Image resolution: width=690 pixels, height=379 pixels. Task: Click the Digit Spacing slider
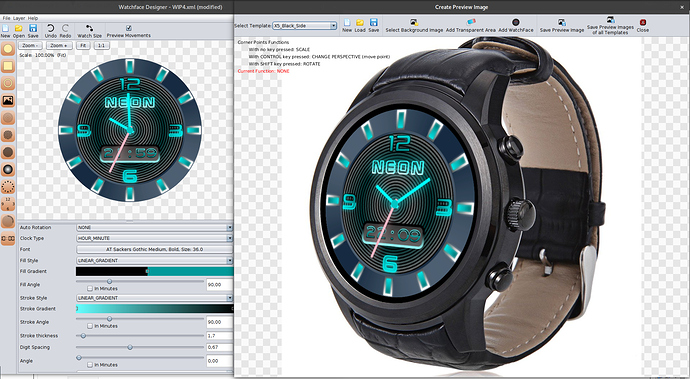point(140,347)
